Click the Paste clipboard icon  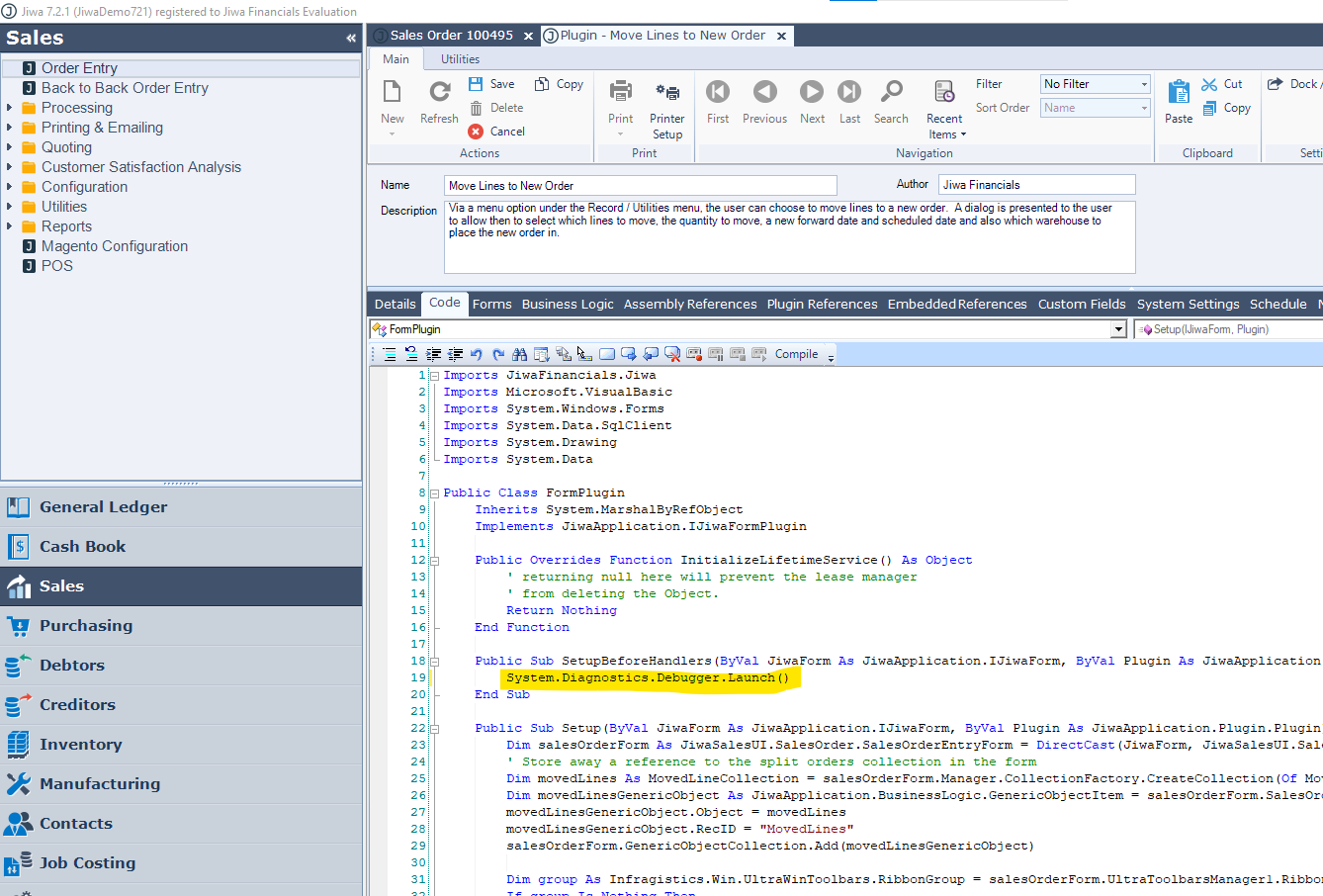1179,92
